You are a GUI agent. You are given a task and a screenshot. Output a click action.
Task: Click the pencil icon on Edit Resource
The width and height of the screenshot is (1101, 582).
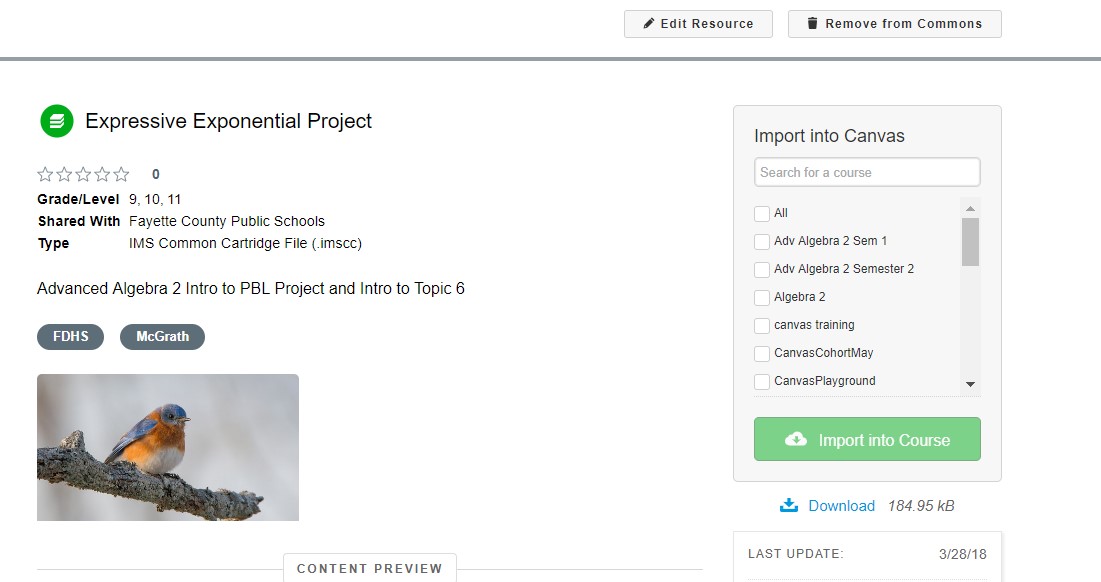pyautogui.click(x=649, y=24)
